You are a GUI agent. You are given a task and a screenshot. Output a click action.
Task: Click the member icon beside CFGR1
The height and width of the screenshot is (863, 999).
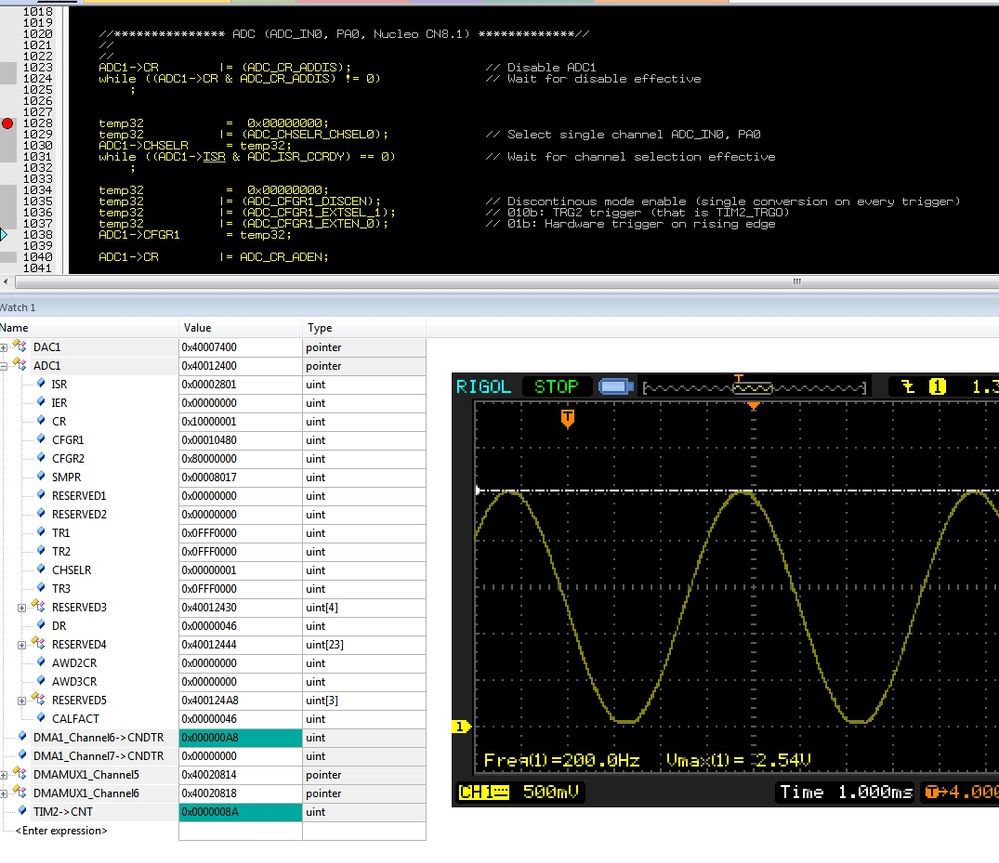point(41,439)
